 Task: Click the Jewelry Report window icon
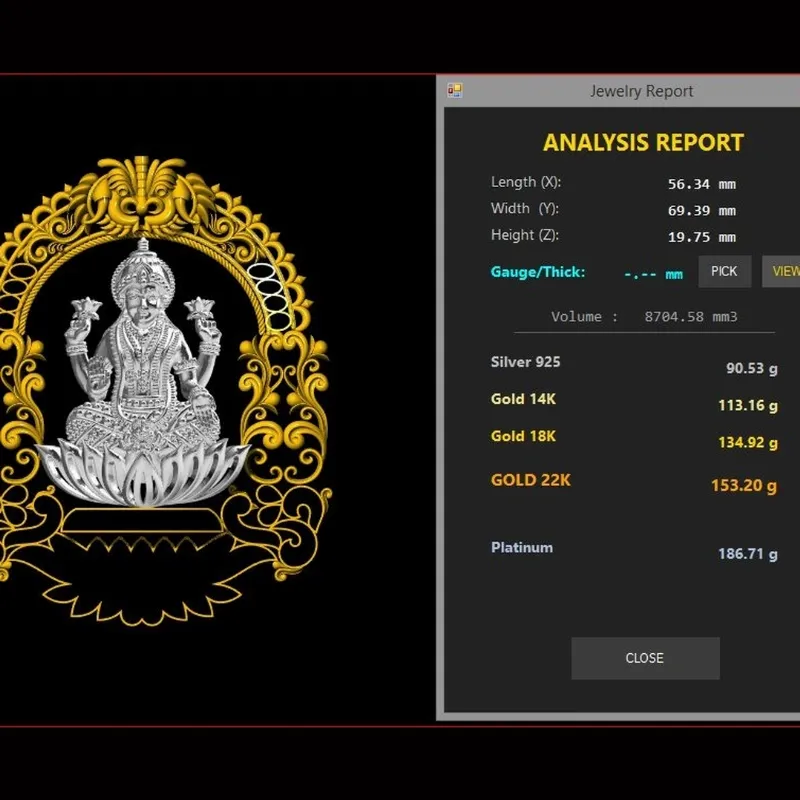pyautogui.click(x=455, y=91)
